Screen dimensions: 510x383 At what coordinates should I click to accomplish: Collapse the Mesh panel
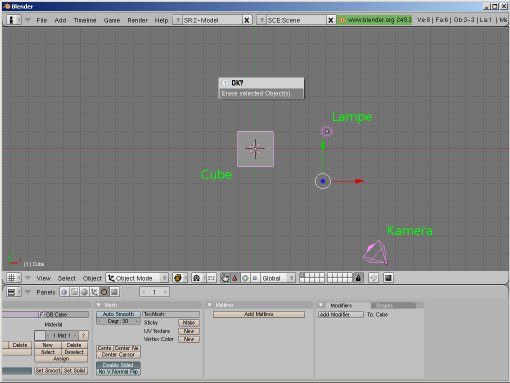[98, 305]
